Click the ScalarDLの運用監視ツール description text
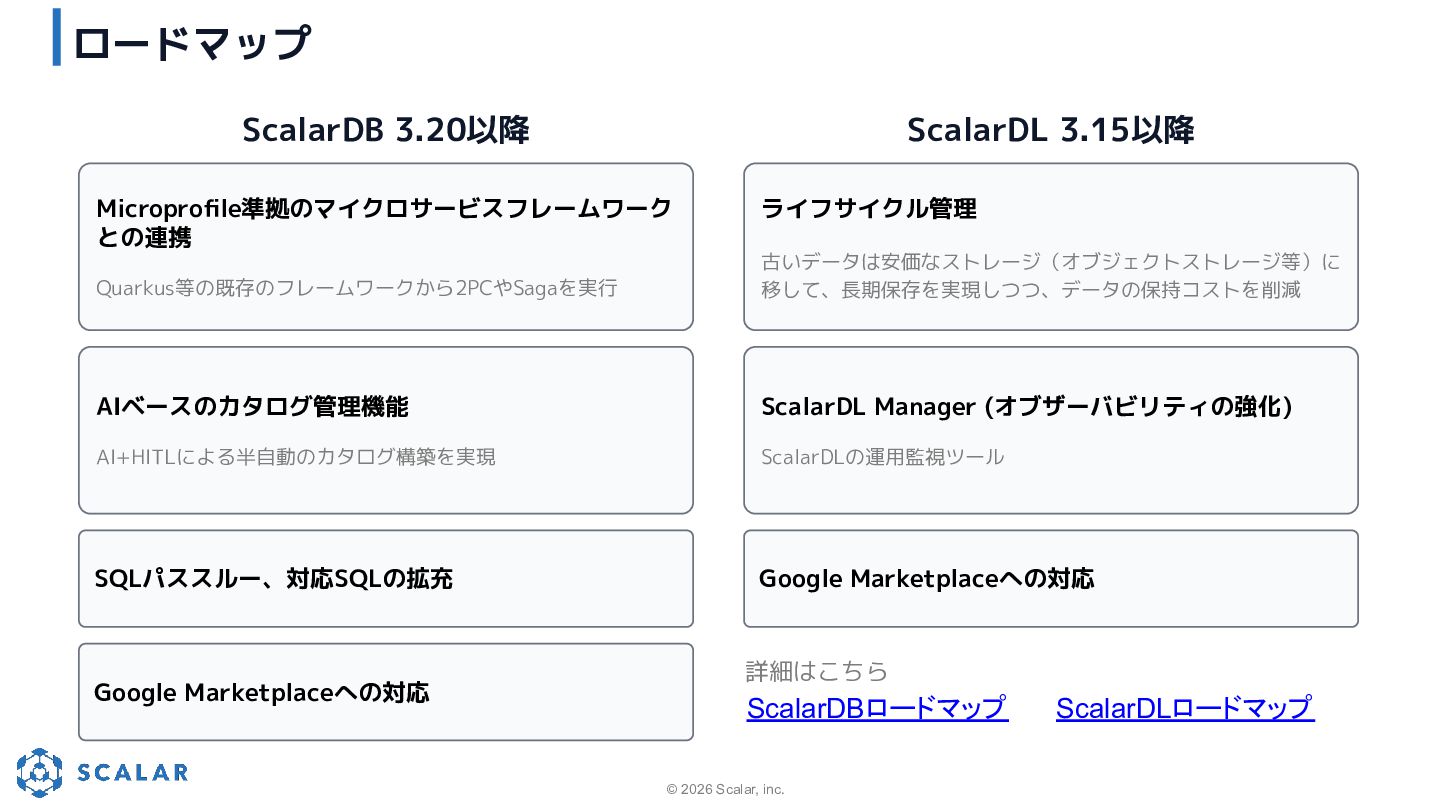 pos(882,457)
